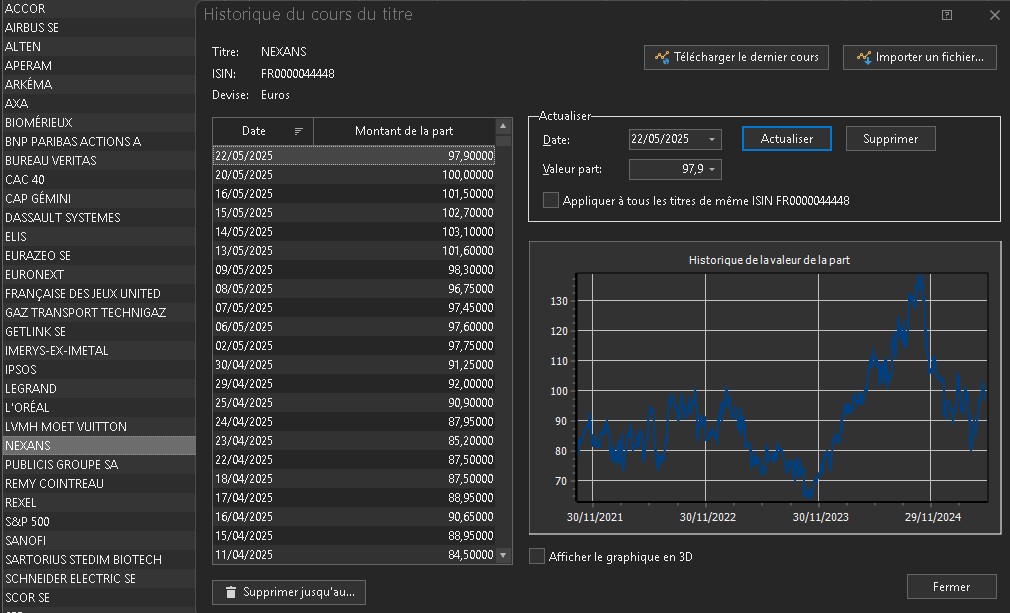Select EURONEXT in the list

(98, 274)
